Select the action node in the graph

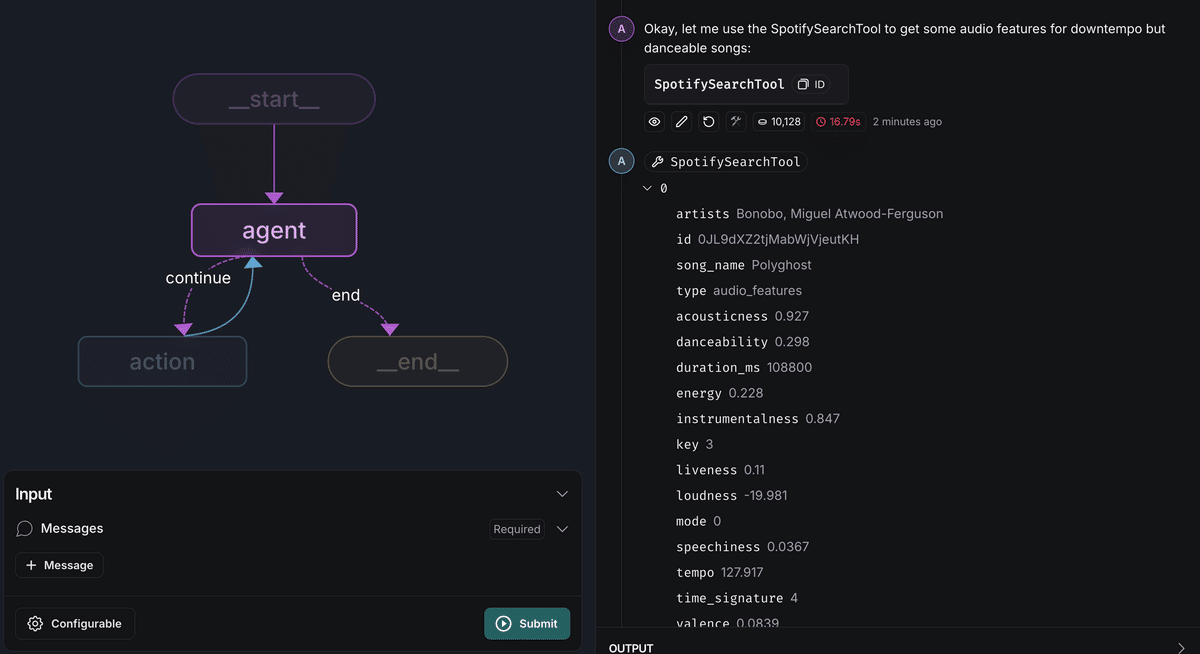click(162, 361)
